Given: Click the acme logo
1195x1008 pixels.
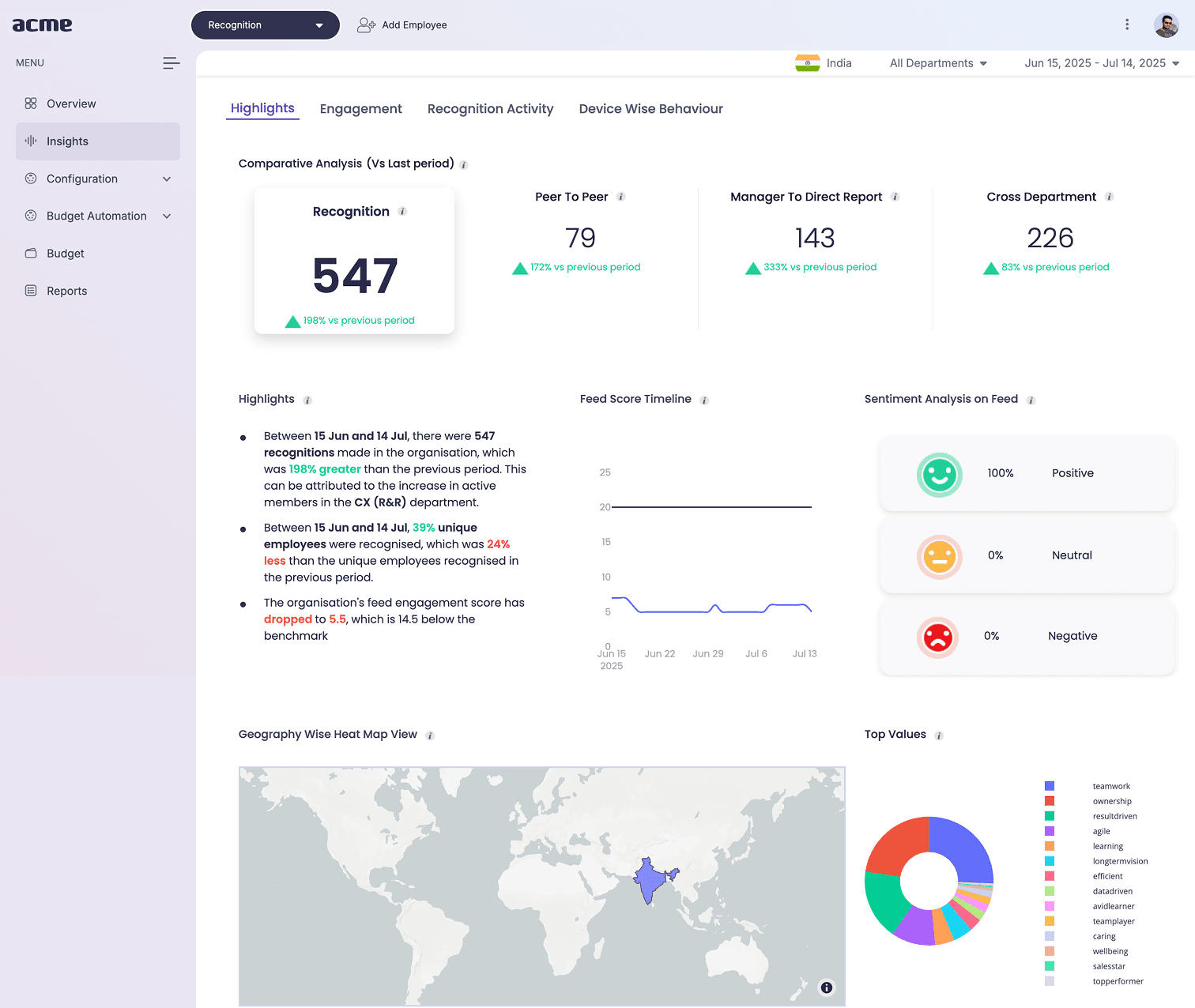Looking at the screenshot, I should [x=42, y=24].
